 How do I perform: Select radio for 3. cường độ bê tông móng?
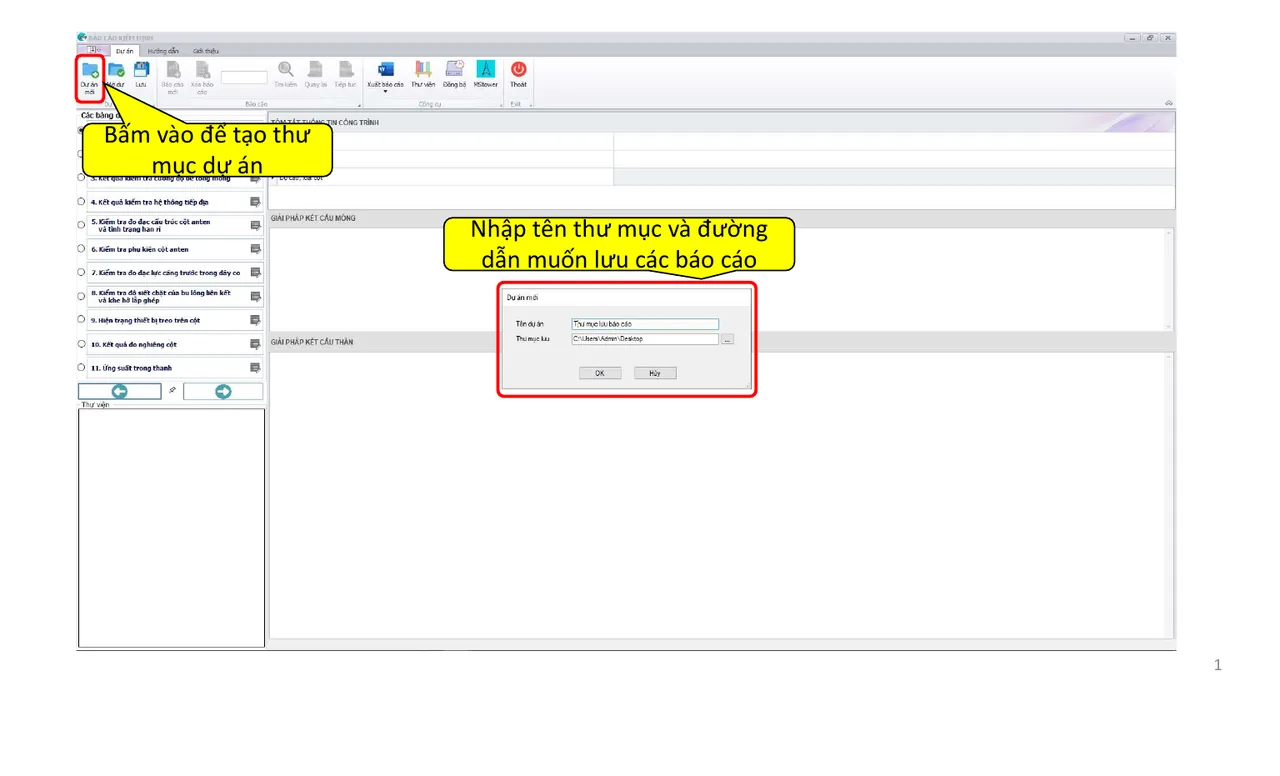81,178
